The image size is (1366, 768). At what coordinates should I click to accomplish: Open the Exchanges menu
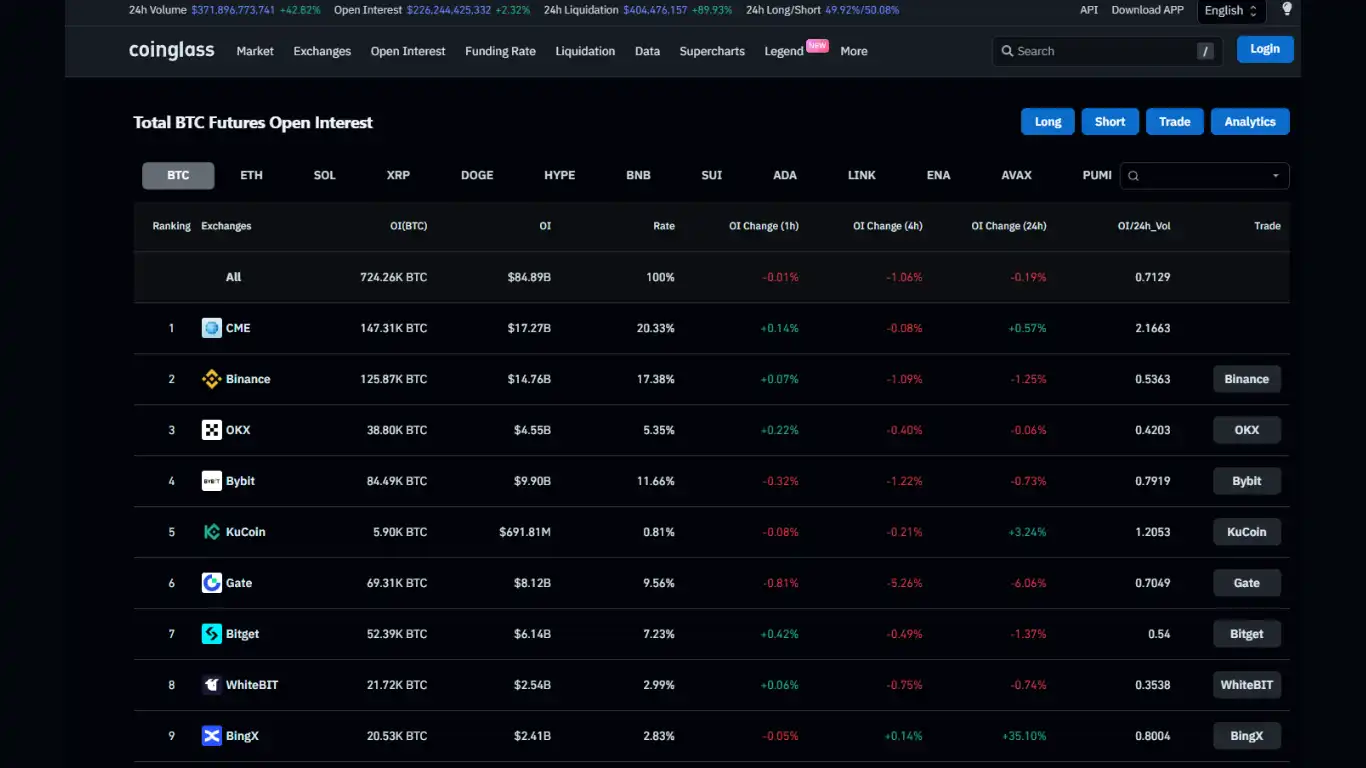pos(322,51)
